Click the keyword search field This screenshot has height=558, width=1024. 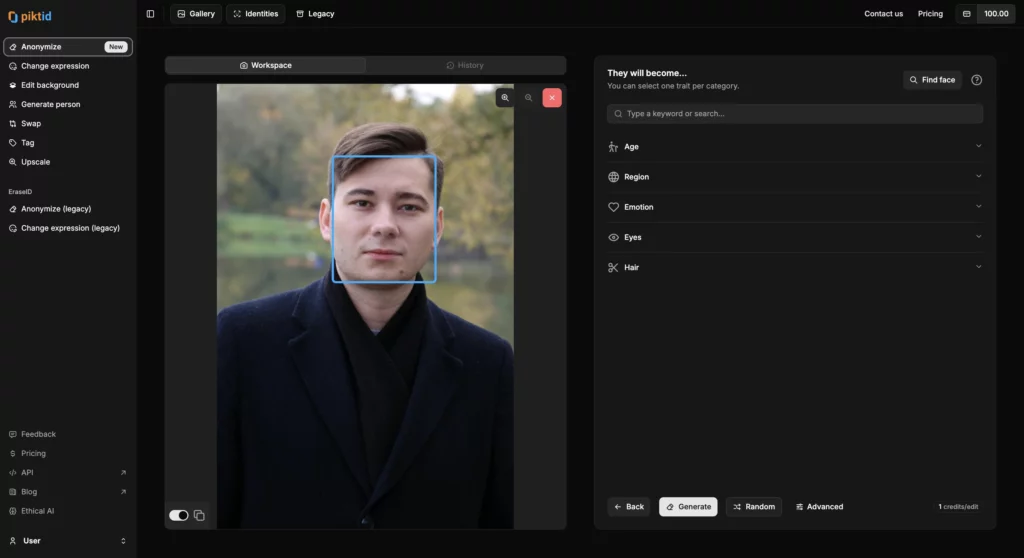pyautogui.click(x=795, y=114)
